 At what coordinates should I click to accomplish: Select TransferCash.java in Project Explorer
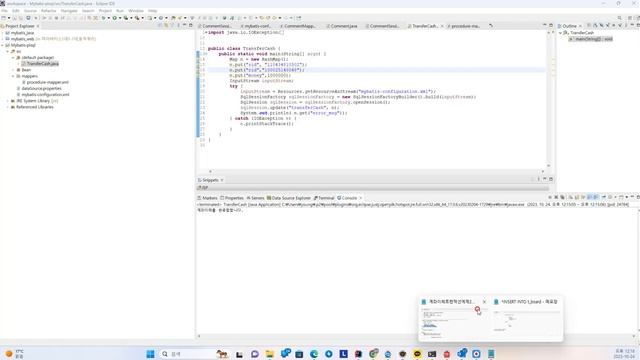(40, 64)
